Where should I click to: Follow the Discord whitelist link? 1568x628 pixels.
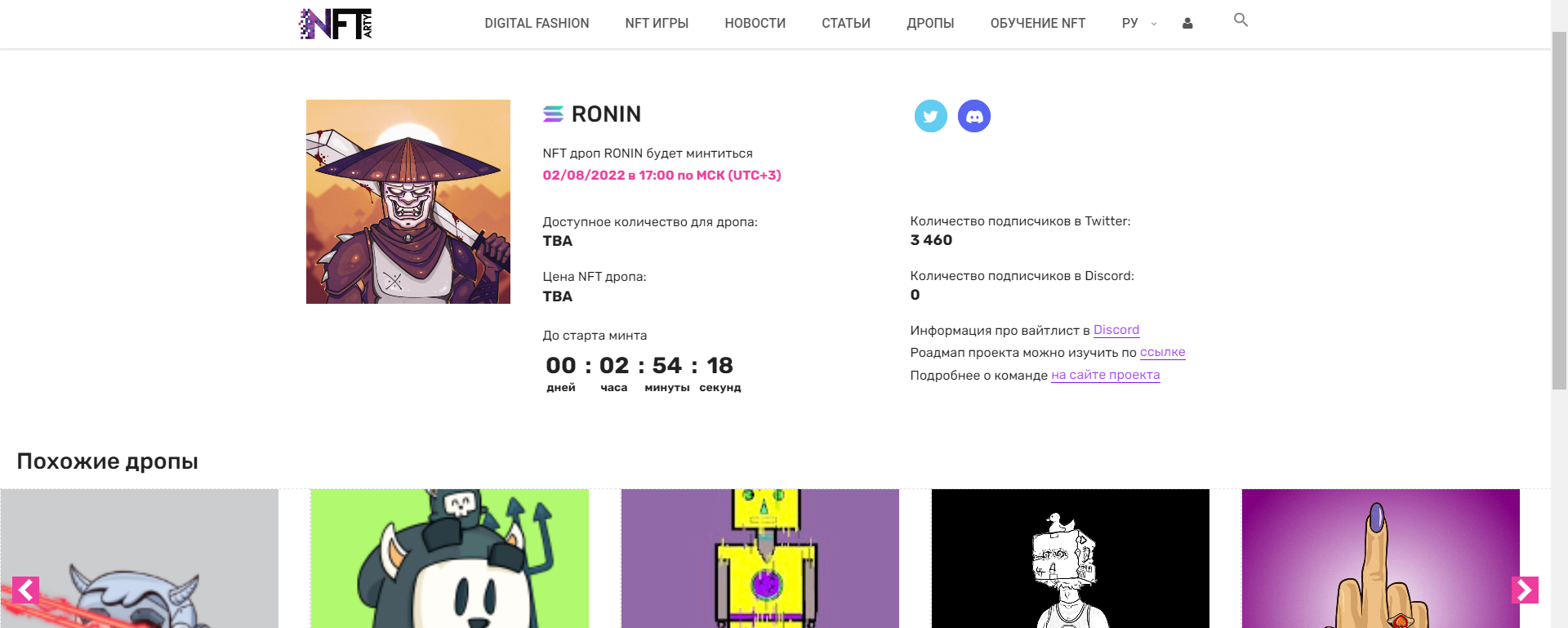(1116, 330)
